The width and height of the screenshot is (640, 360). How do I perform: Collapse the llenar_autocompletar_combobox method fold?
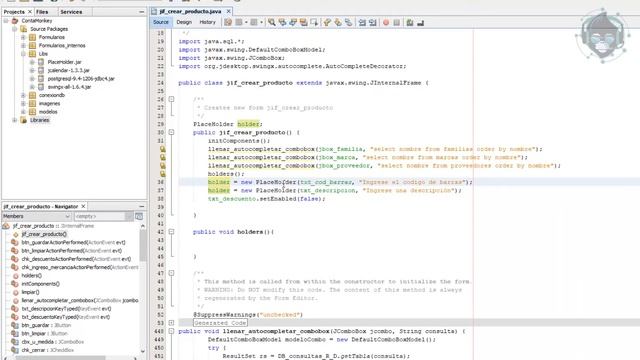tap(171, 331)
